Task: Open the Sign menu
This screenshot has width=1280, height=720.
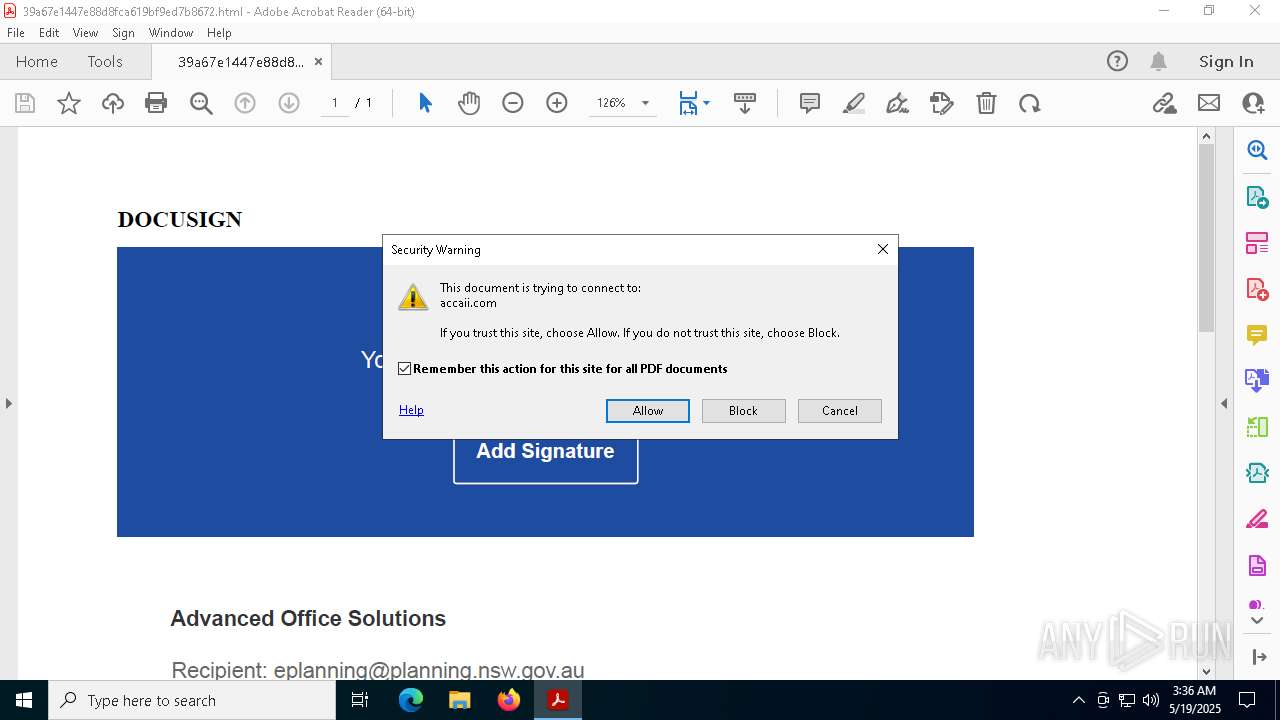Action: pos(123,33)
